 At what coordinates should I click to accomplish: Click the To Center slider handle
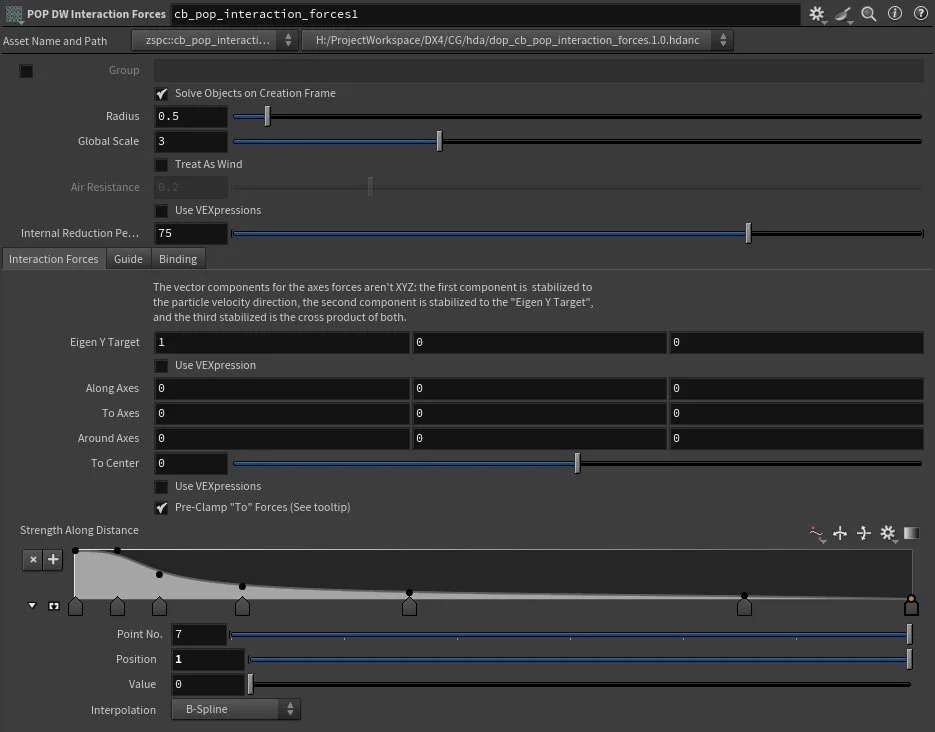coord(577,463)
